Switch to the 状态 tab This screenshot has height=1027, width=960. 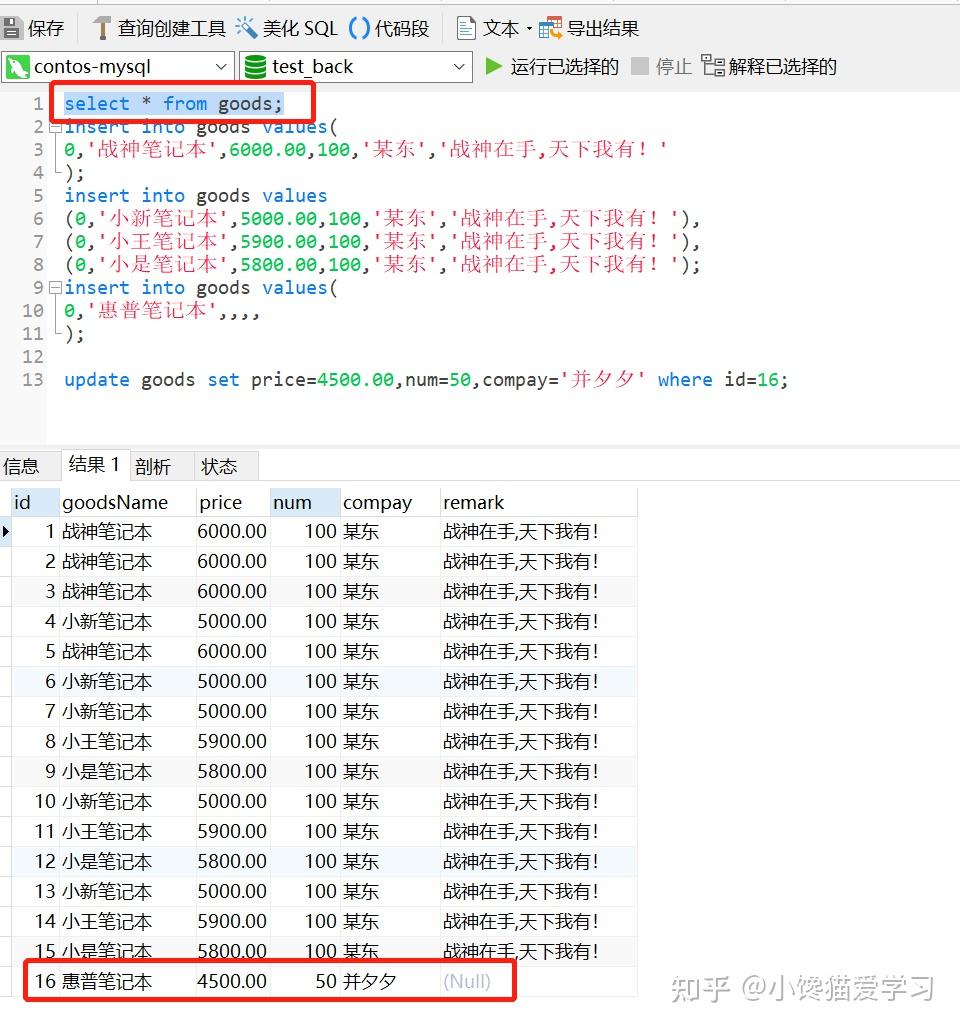pos(222,464)
